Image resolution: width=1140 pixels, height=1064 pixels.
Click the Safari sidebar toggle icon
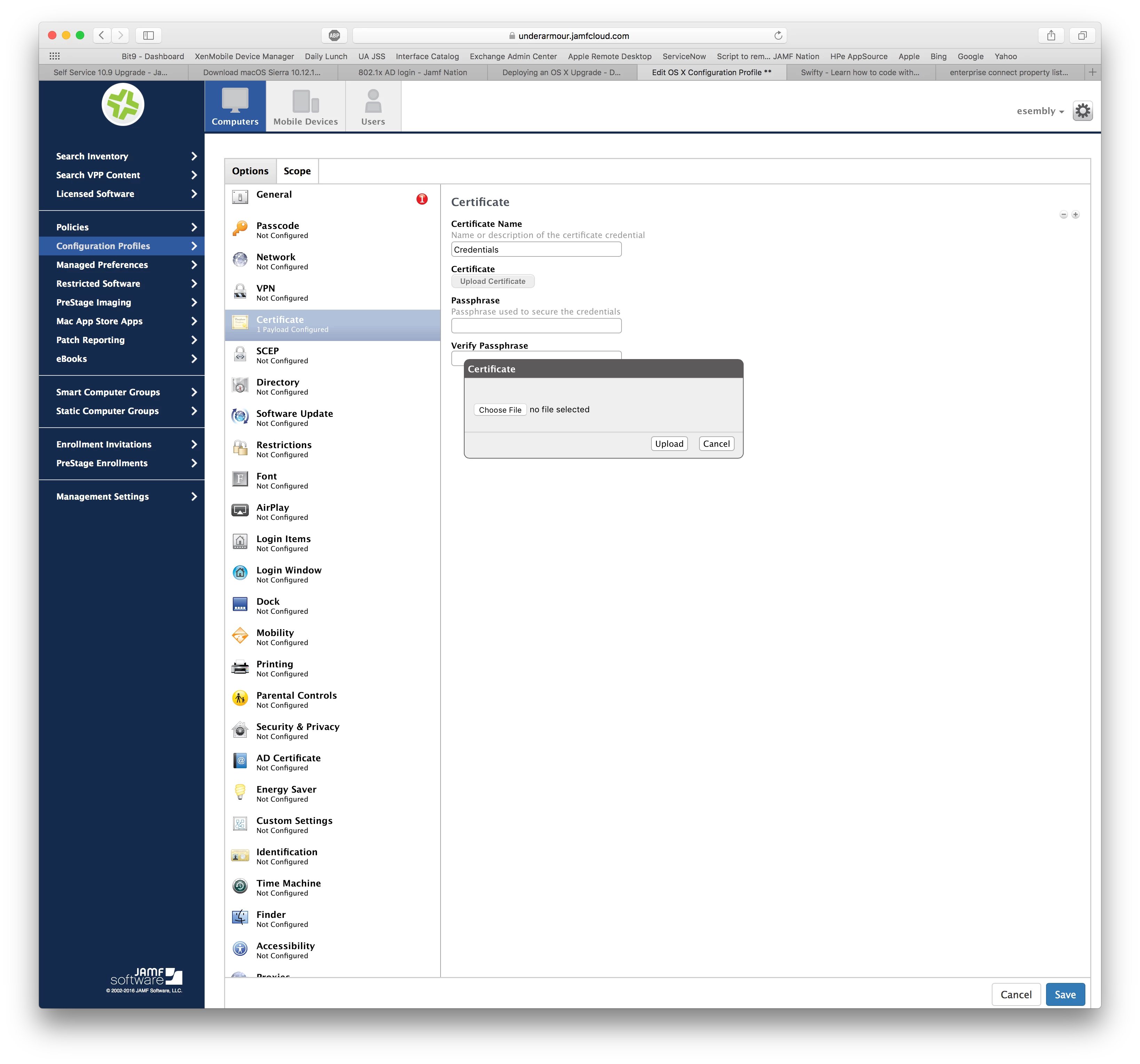click(x=149, y=35)
